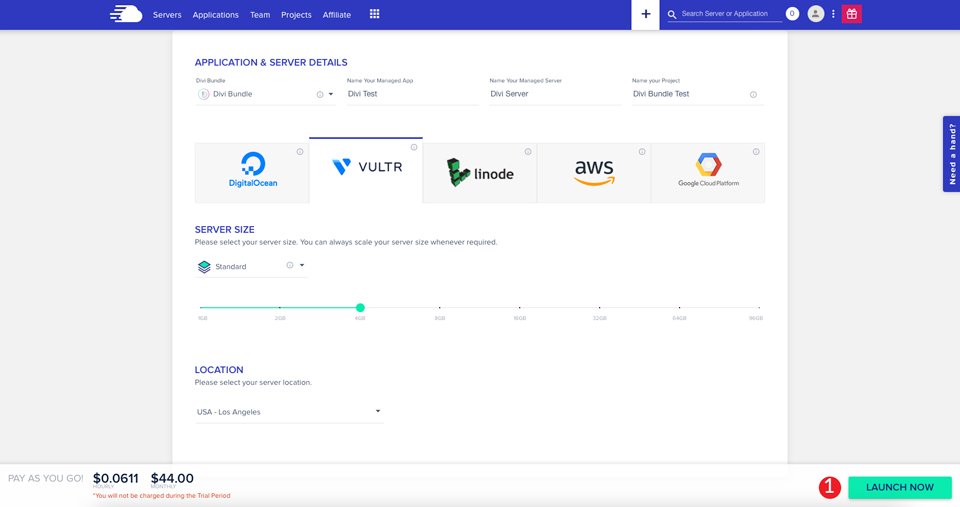This screenshot has width=960, height=507.
Task: Click the Standard stacked layers icon
Action: tap(204, 266)
